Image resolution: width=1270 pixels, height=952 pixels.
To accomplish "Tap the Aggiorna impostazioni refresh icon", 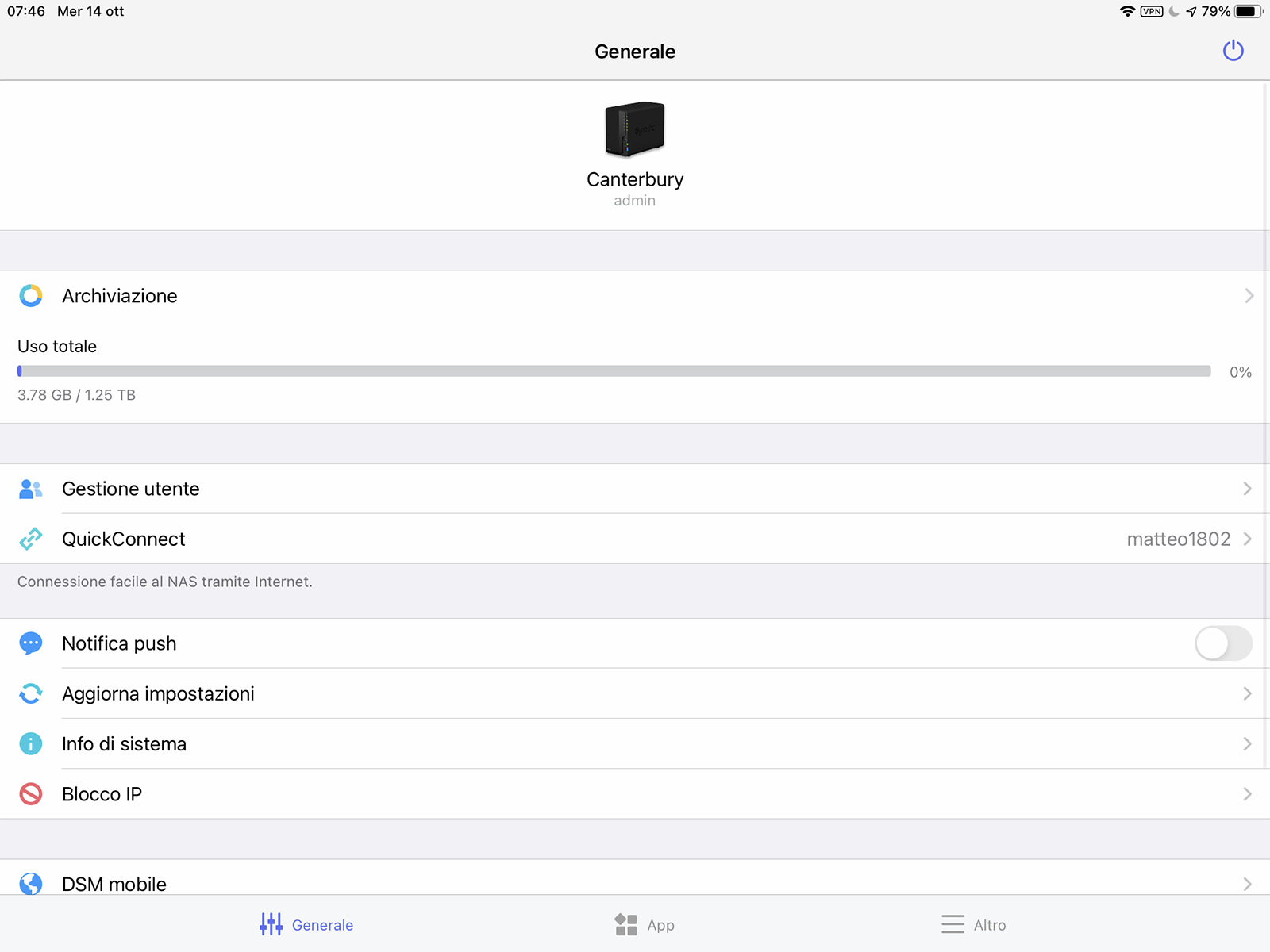I will (31, 693).
